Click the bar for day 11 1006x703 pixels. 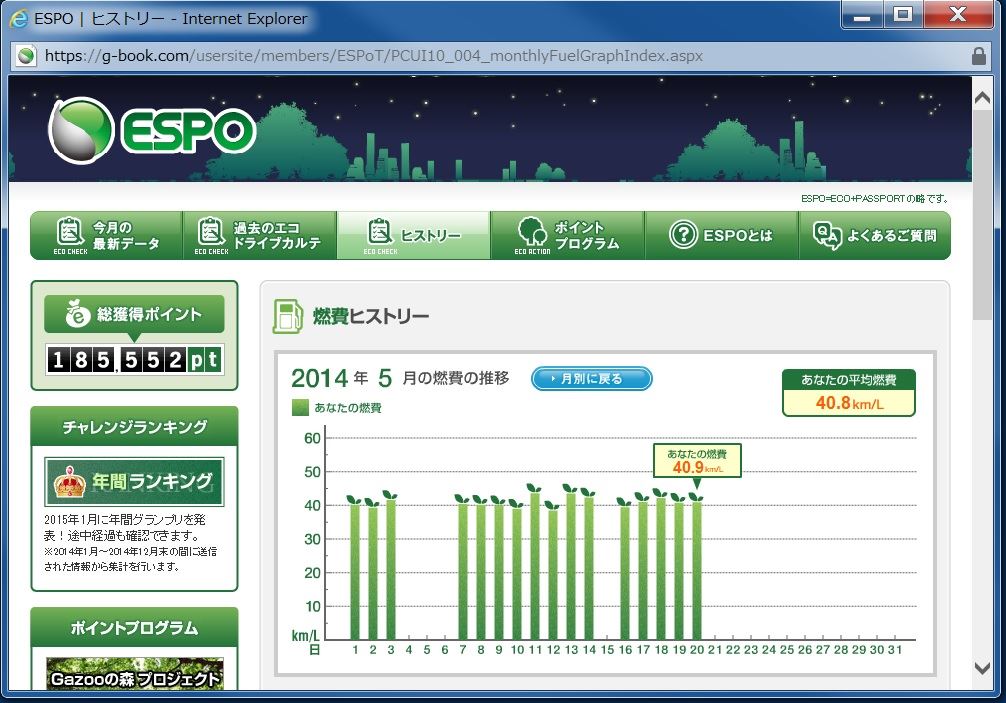(x=535, y=566)
